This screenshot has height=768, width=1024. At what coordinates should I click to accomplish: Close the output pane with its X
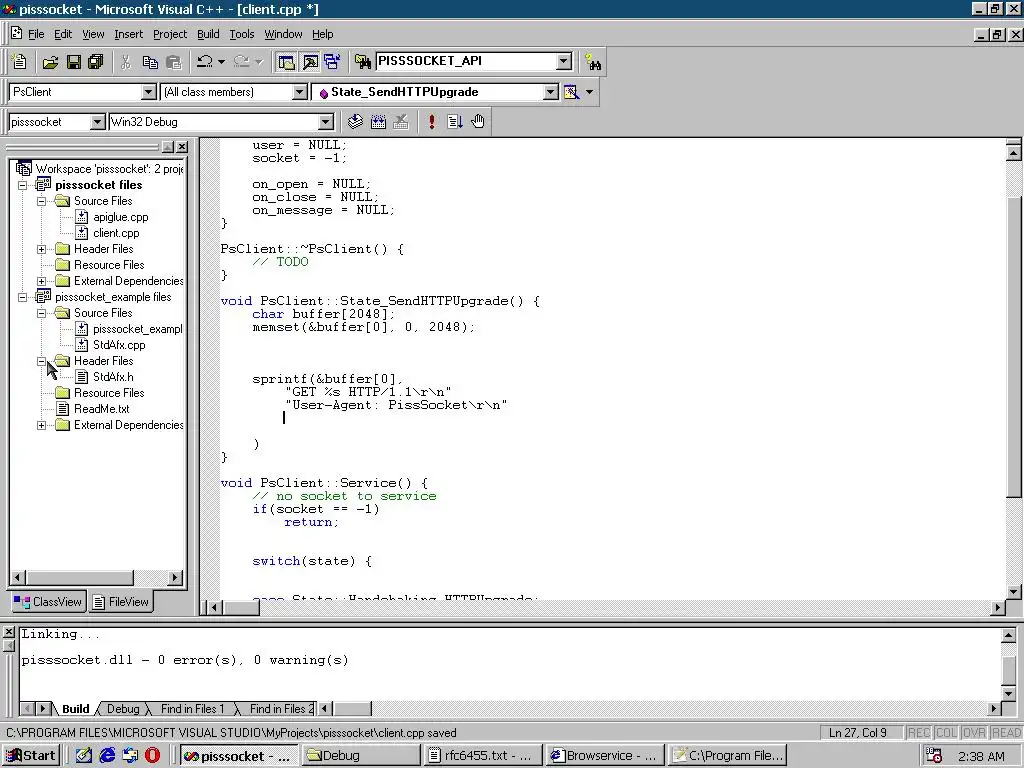click(8, 632)
